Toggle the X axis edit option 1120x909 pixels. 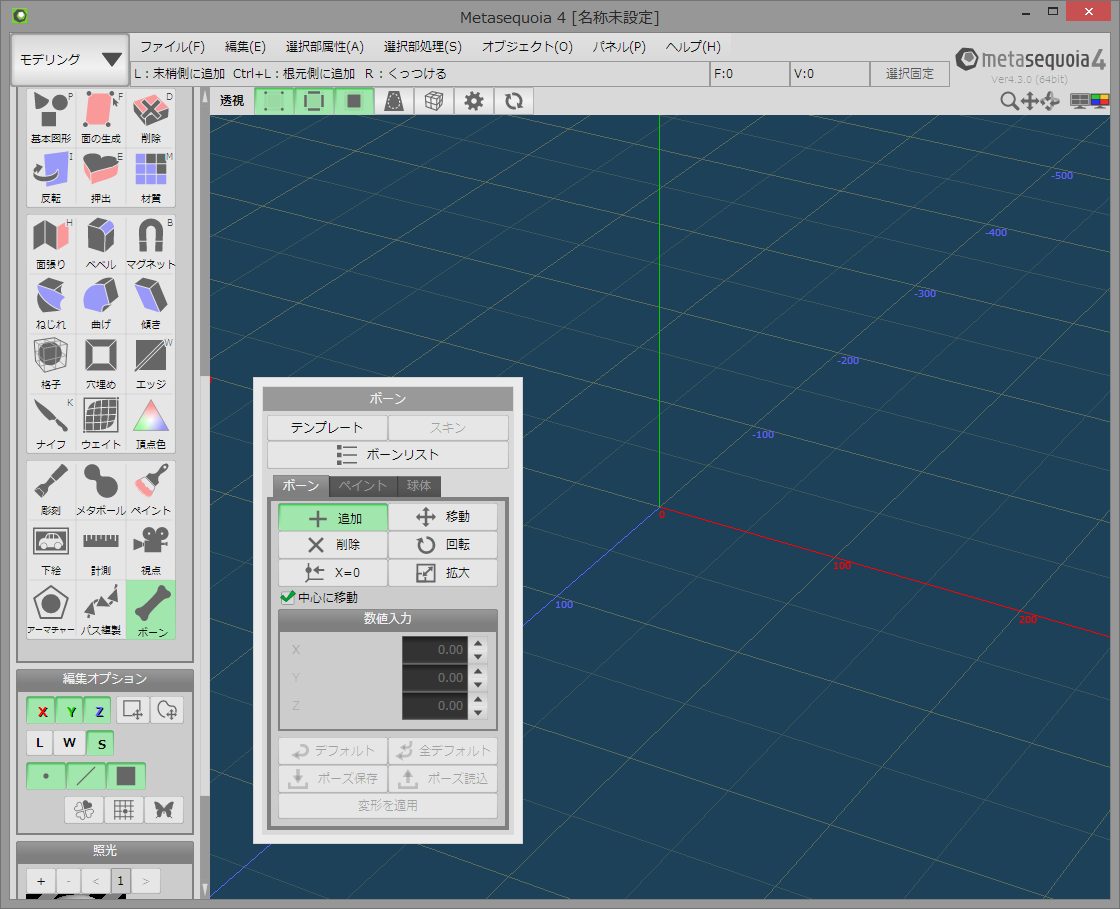click(40, 710)
